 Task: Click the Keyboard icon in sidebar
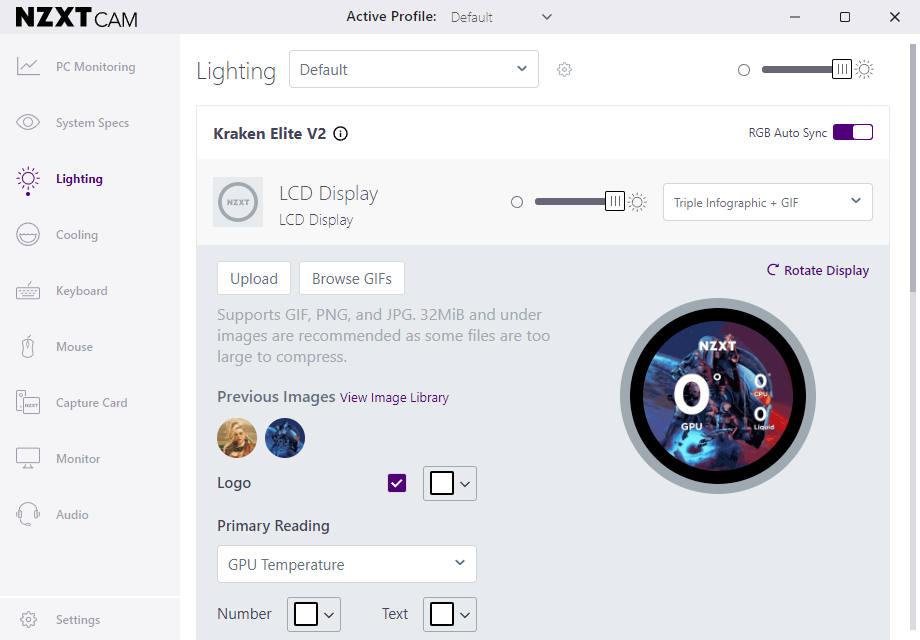[x=28, y=291]
